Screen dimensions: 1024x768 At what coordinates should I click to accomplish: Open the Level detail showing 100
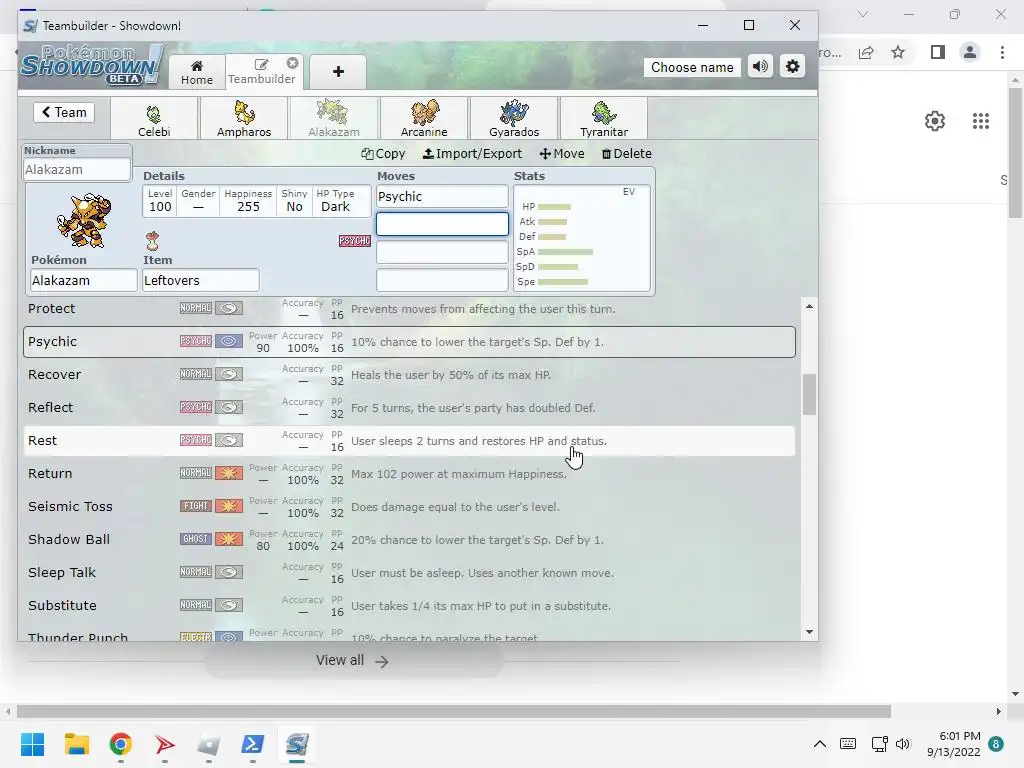pos(160,201)
